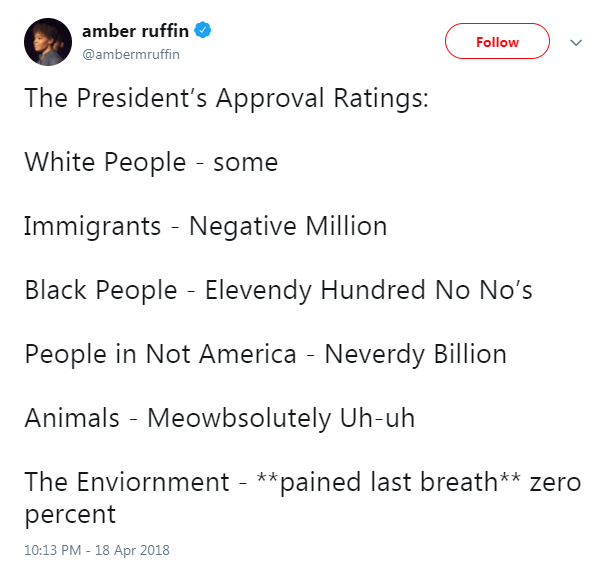
Task: Click the "Negative Million" text
Action: pyautogui.click(x=288, y=227)
